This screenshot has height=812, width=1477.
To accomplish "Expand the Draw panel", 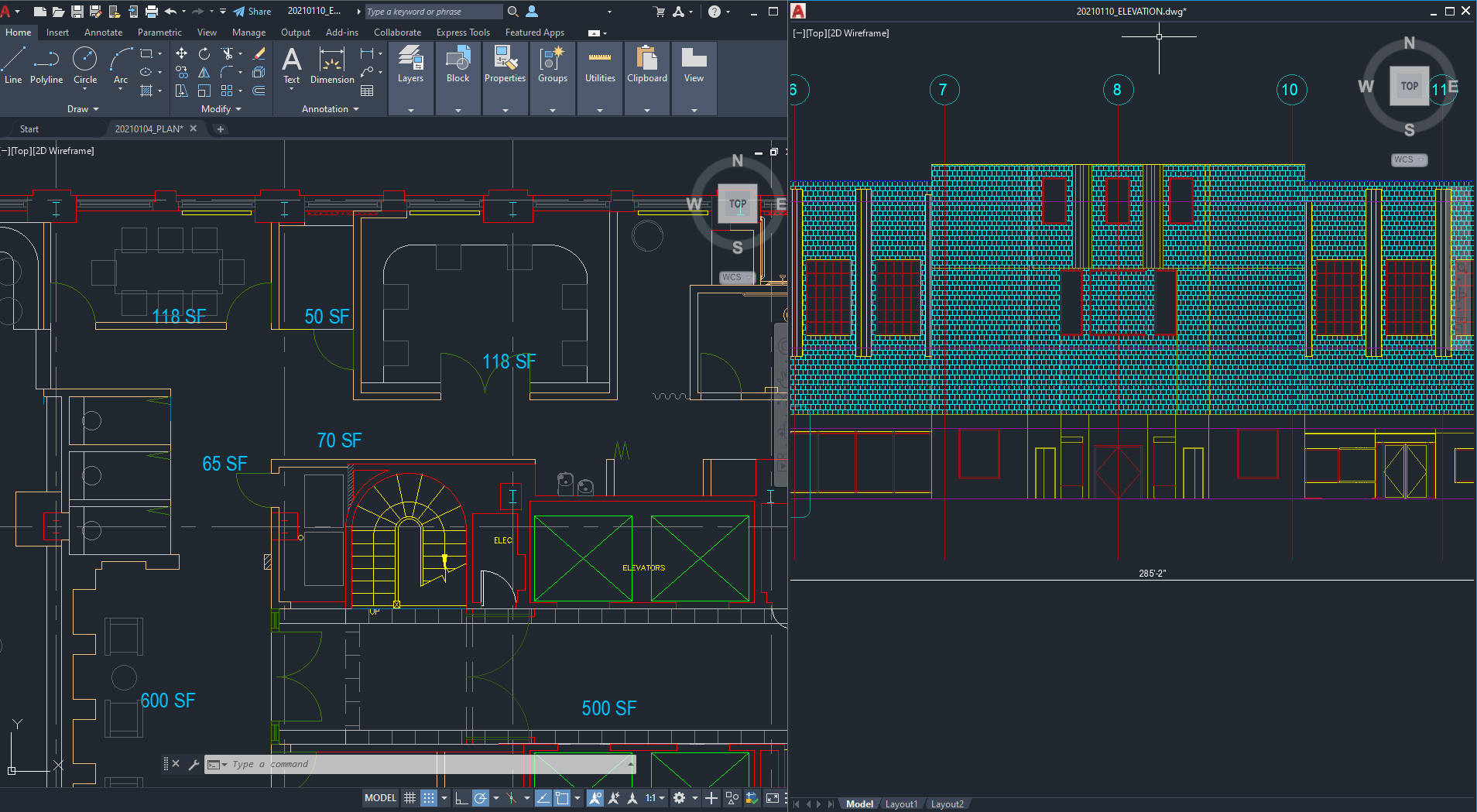I will [82, 108].
